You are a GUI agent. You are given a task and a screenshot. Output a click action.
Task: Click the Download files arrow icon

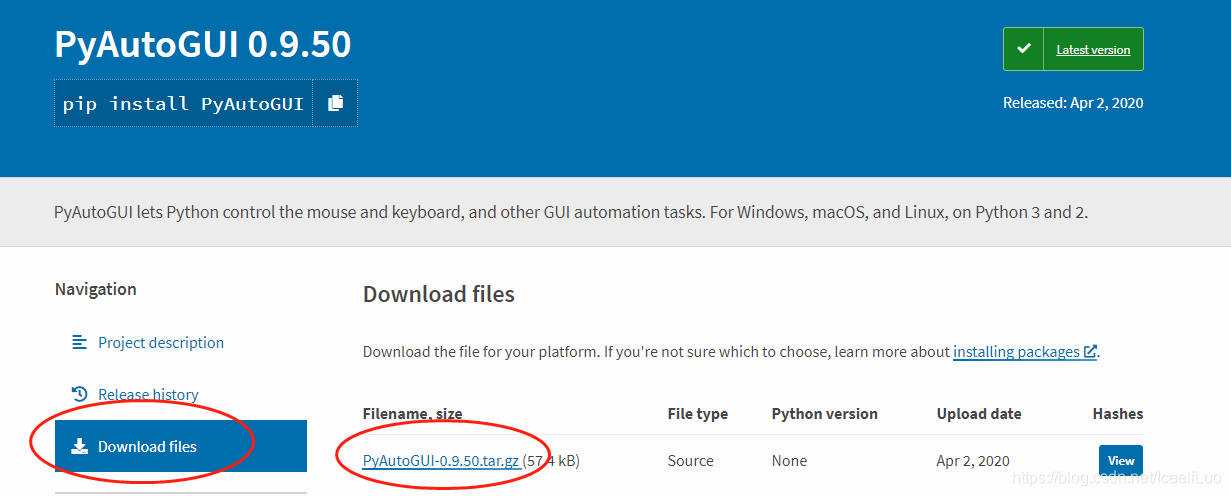tap(80, 446)
